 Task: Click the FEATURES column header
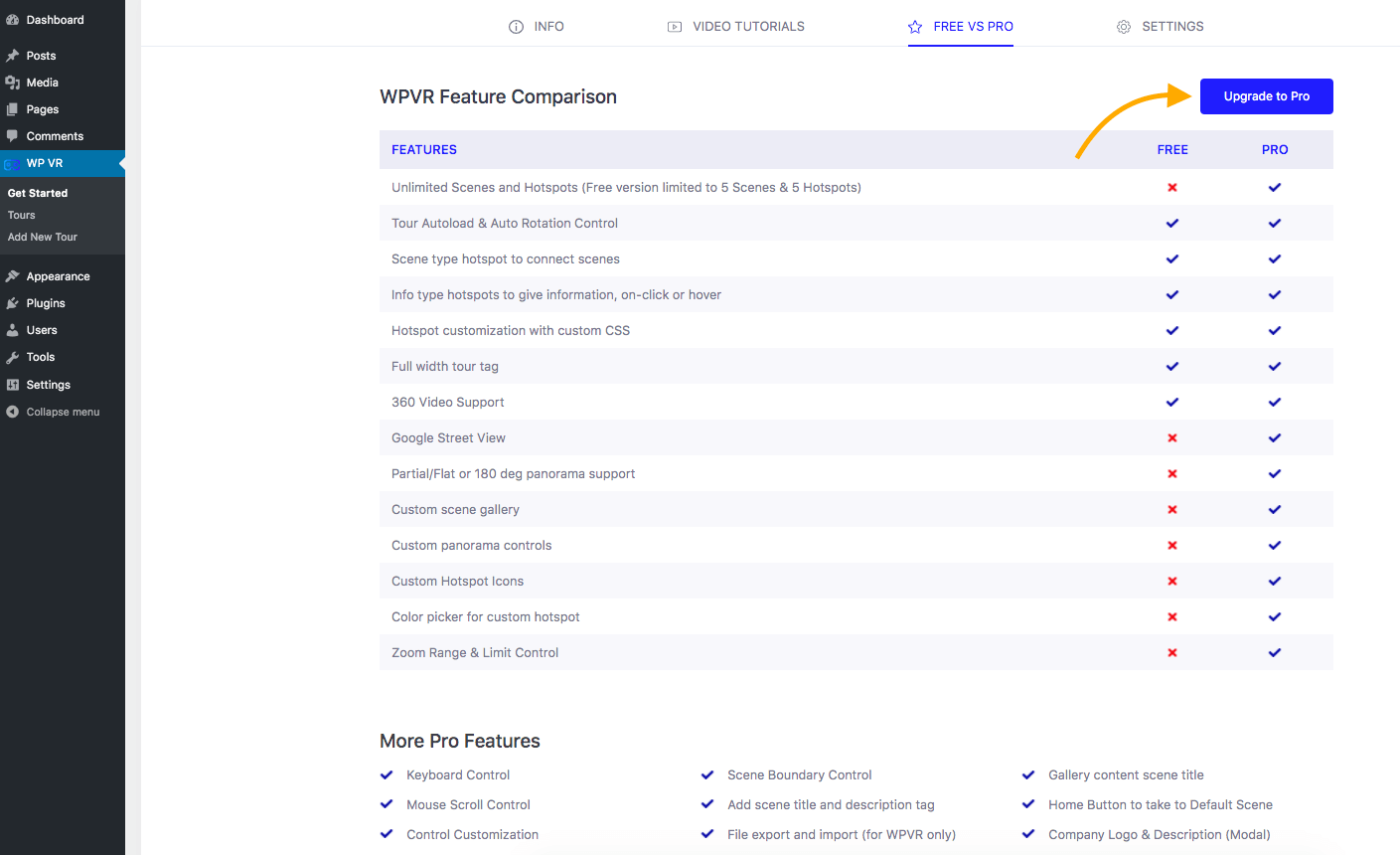click(424, 149)
